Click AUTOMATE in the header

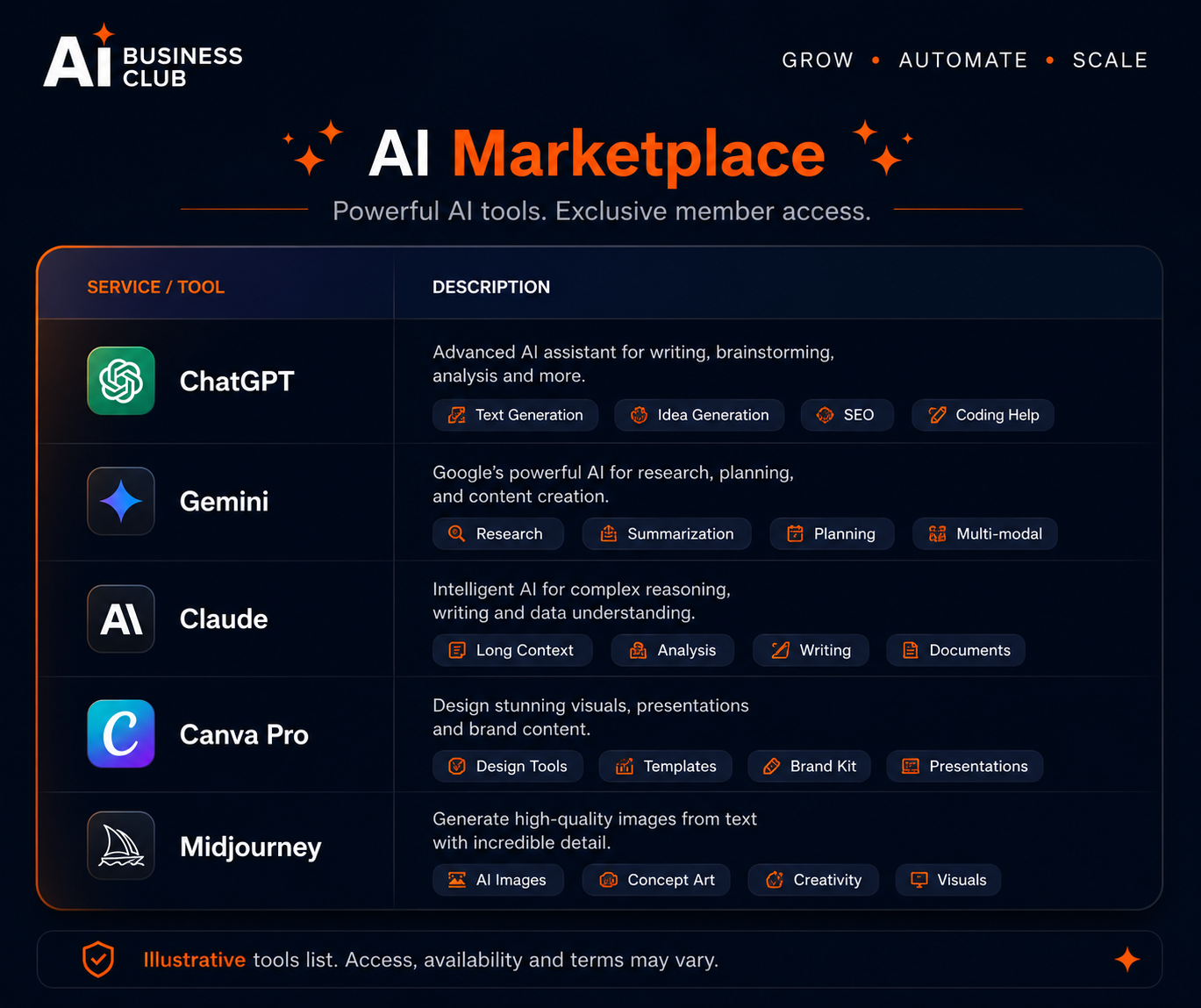[x=963, y=60]
